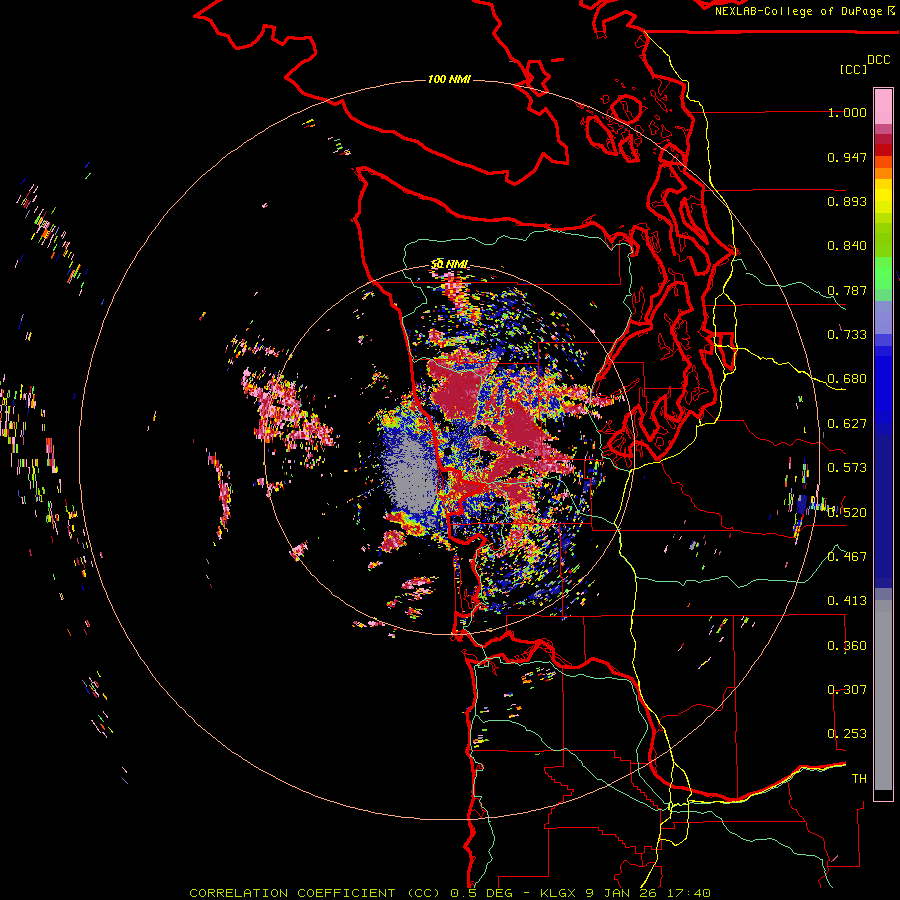The image size is (900, 900).
Task: Click the [CC] units label
Action: [853, 69]
